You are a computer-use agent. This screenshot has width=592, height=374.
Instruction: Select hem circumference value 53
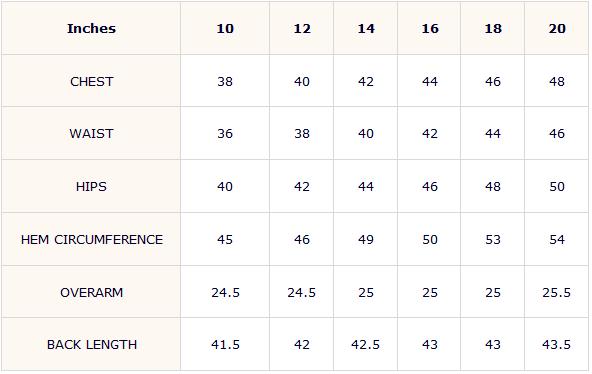tap(493, 240)
